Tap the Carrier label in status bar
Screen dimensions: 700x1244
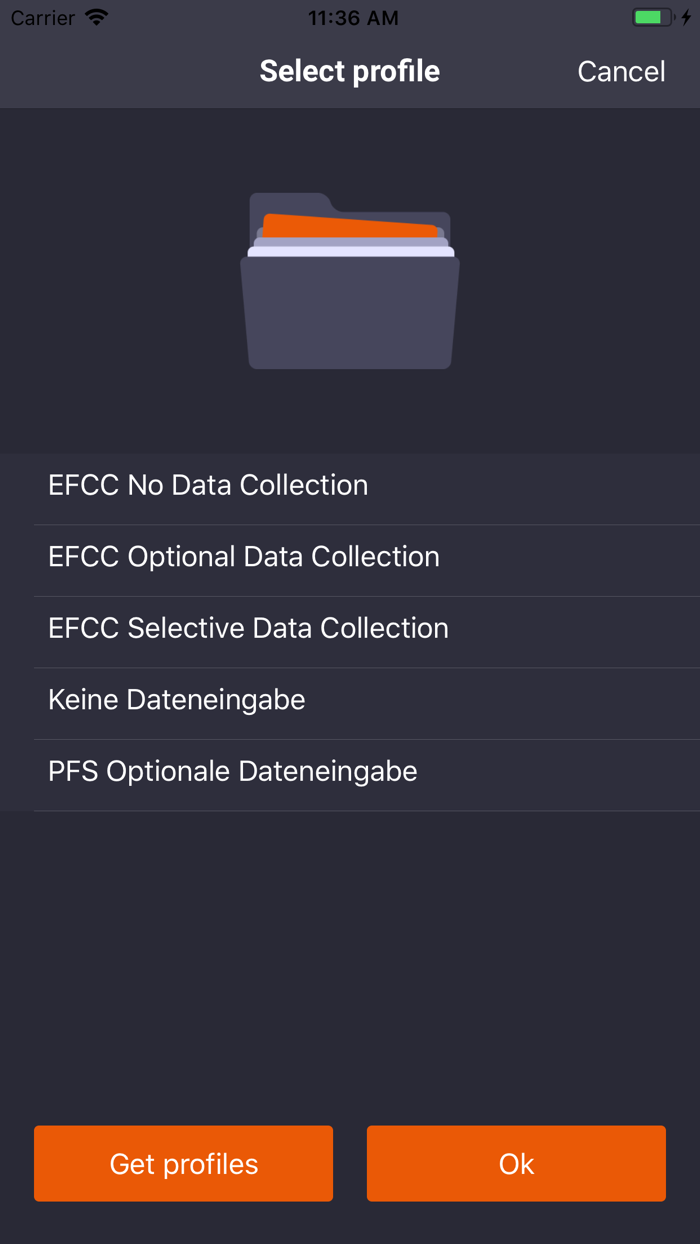[43, 18]
